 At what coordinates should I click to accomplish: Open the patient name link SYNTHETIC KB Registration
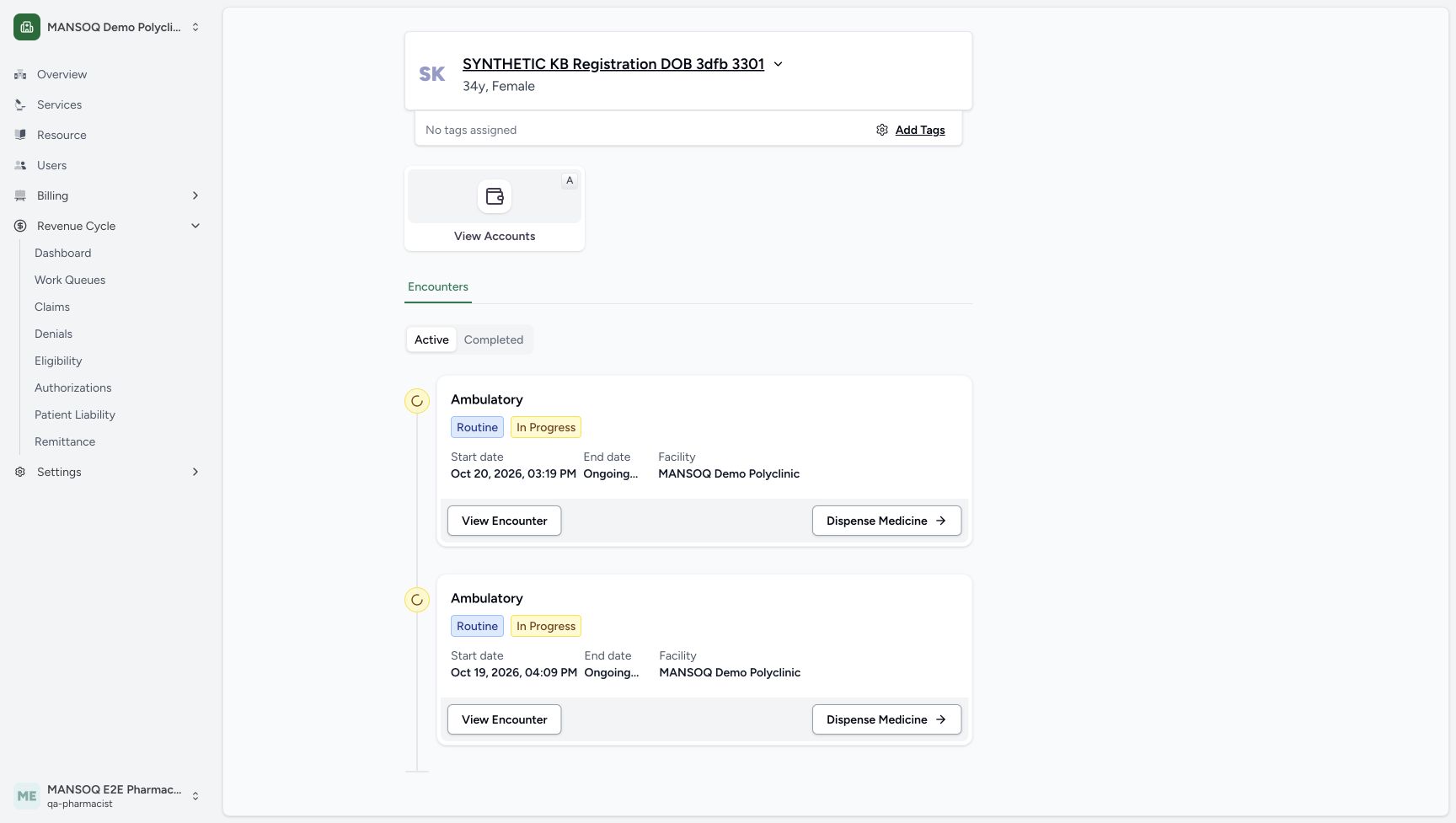613,64
